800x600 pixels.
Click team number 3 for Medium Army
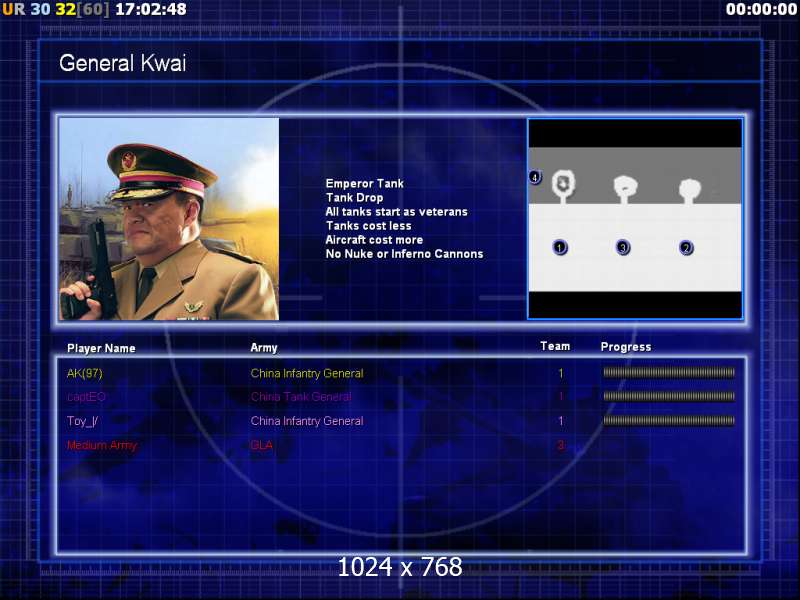tap(561, 445)
